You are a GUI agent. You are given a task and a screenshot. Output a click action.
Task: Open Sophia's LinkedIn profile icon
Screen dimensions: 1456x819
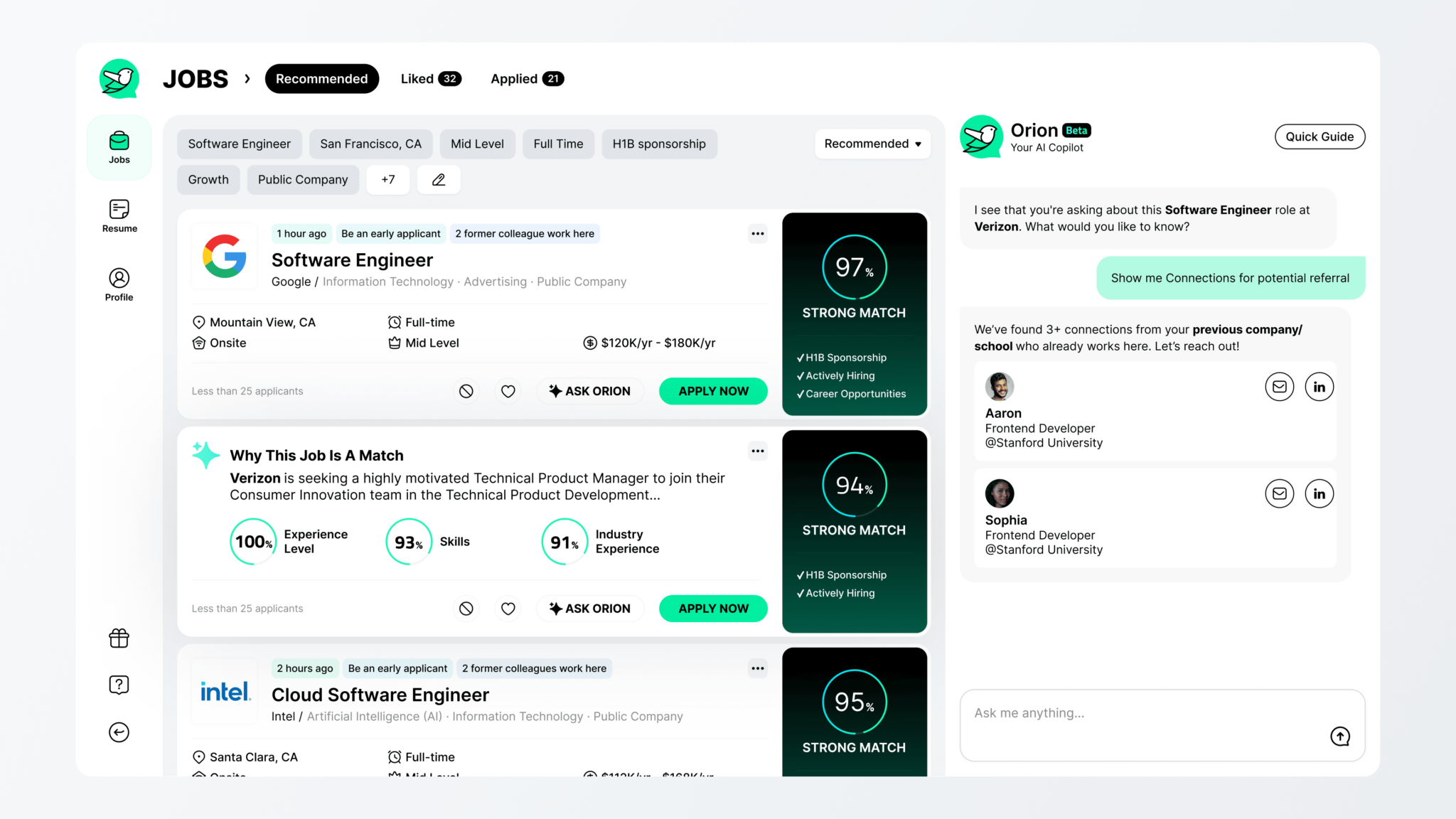[1319, 493]
